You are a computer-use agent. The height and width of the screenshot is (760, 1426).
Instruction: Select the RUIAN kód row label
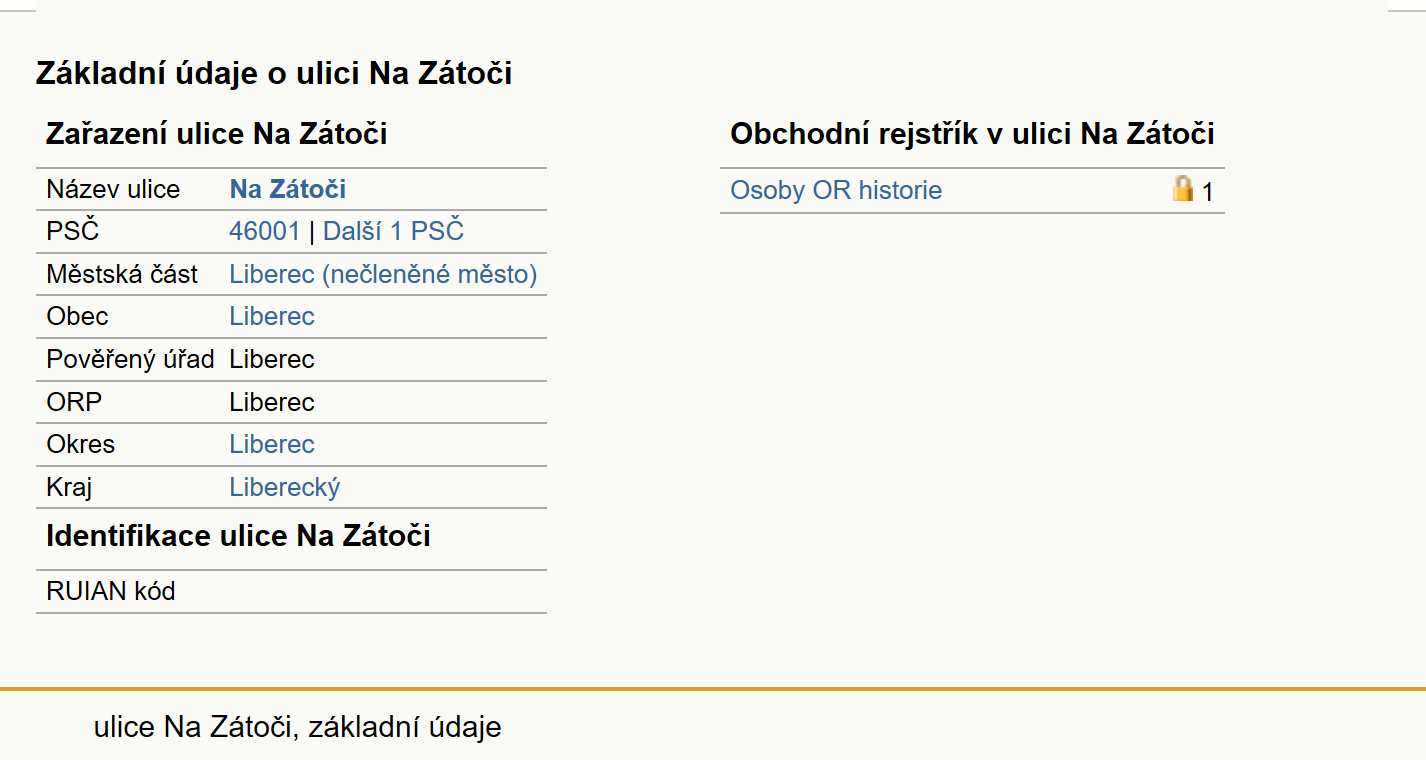point(111,591)
